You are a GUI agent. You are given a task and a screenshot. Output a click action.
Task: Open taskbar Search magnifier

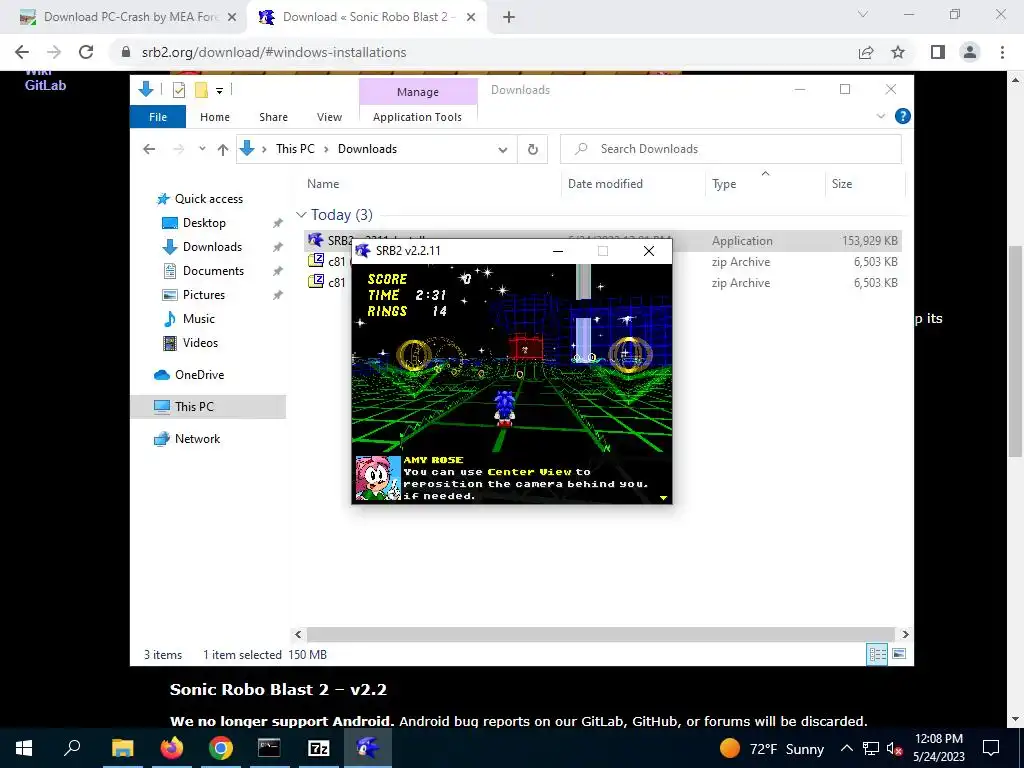click(x=72, y=748)
